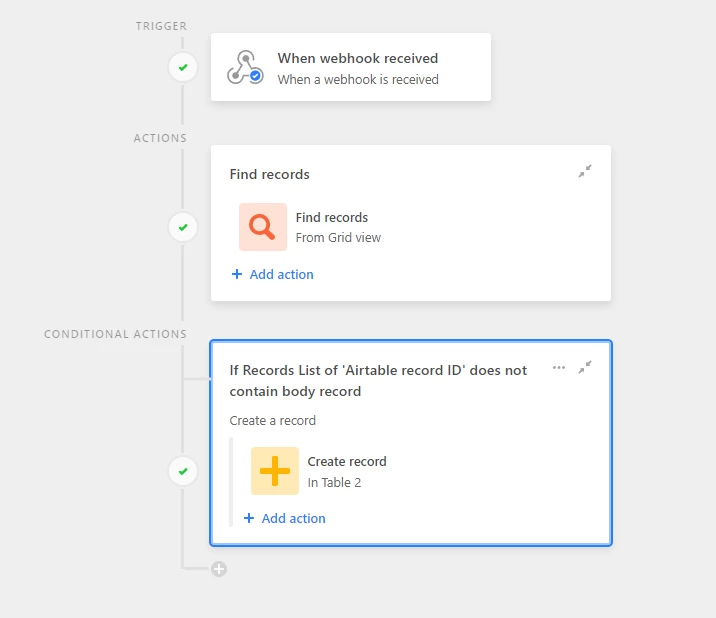This screenshot has width=716, height=618.
Task: Click the webhook trigger icon
Action: click(x=245, y=68)
